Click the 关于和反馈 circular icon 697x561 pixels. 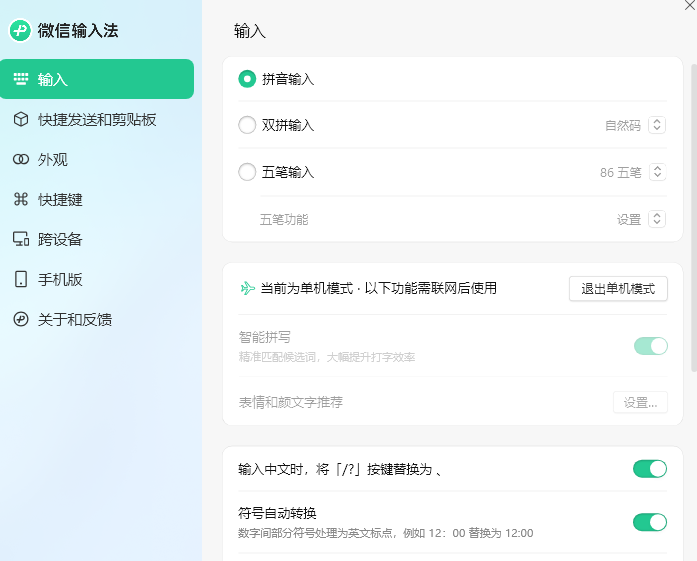20,320
